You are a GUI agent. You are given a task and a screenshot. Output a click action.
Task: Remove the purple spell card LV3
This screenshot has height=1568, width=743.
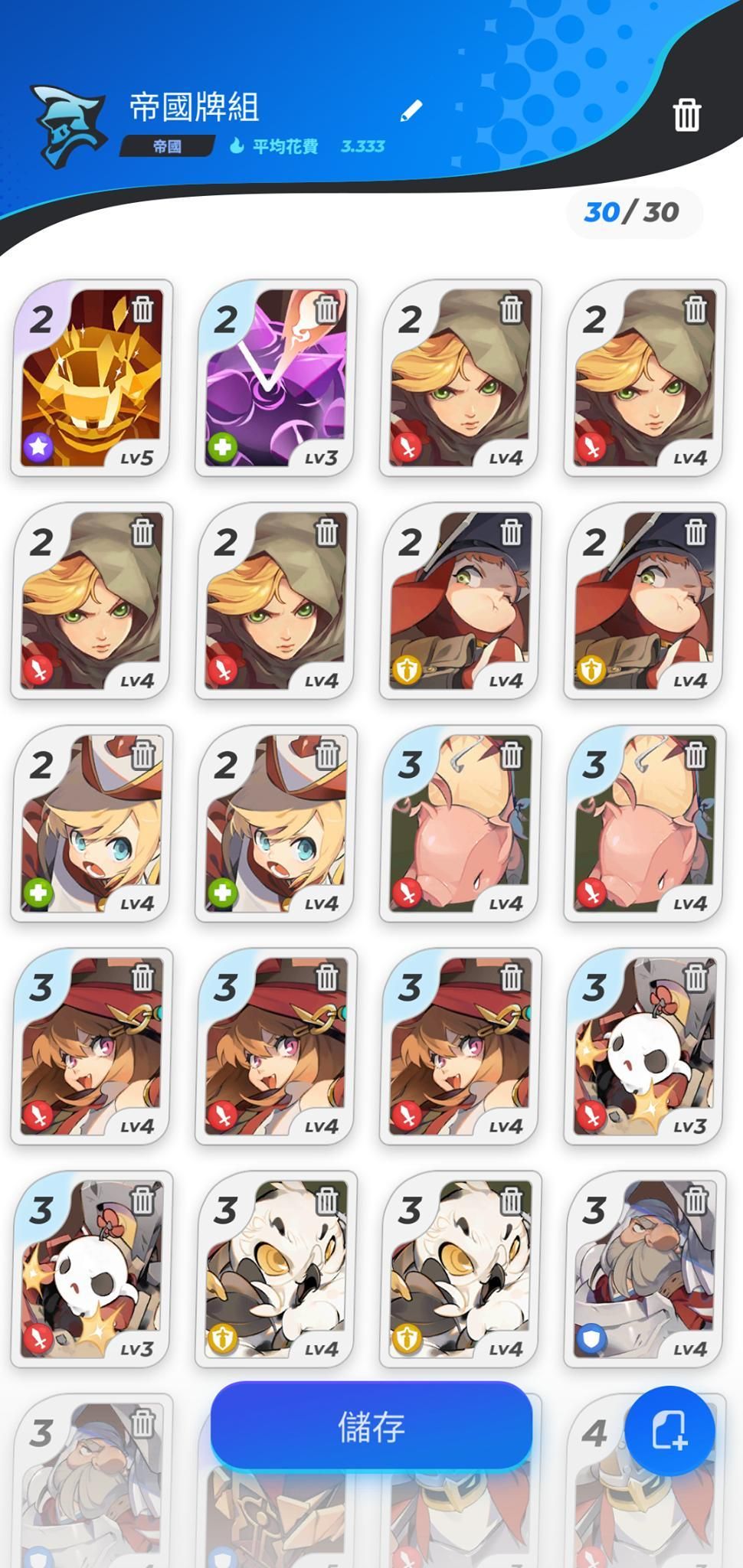point(327,309)
